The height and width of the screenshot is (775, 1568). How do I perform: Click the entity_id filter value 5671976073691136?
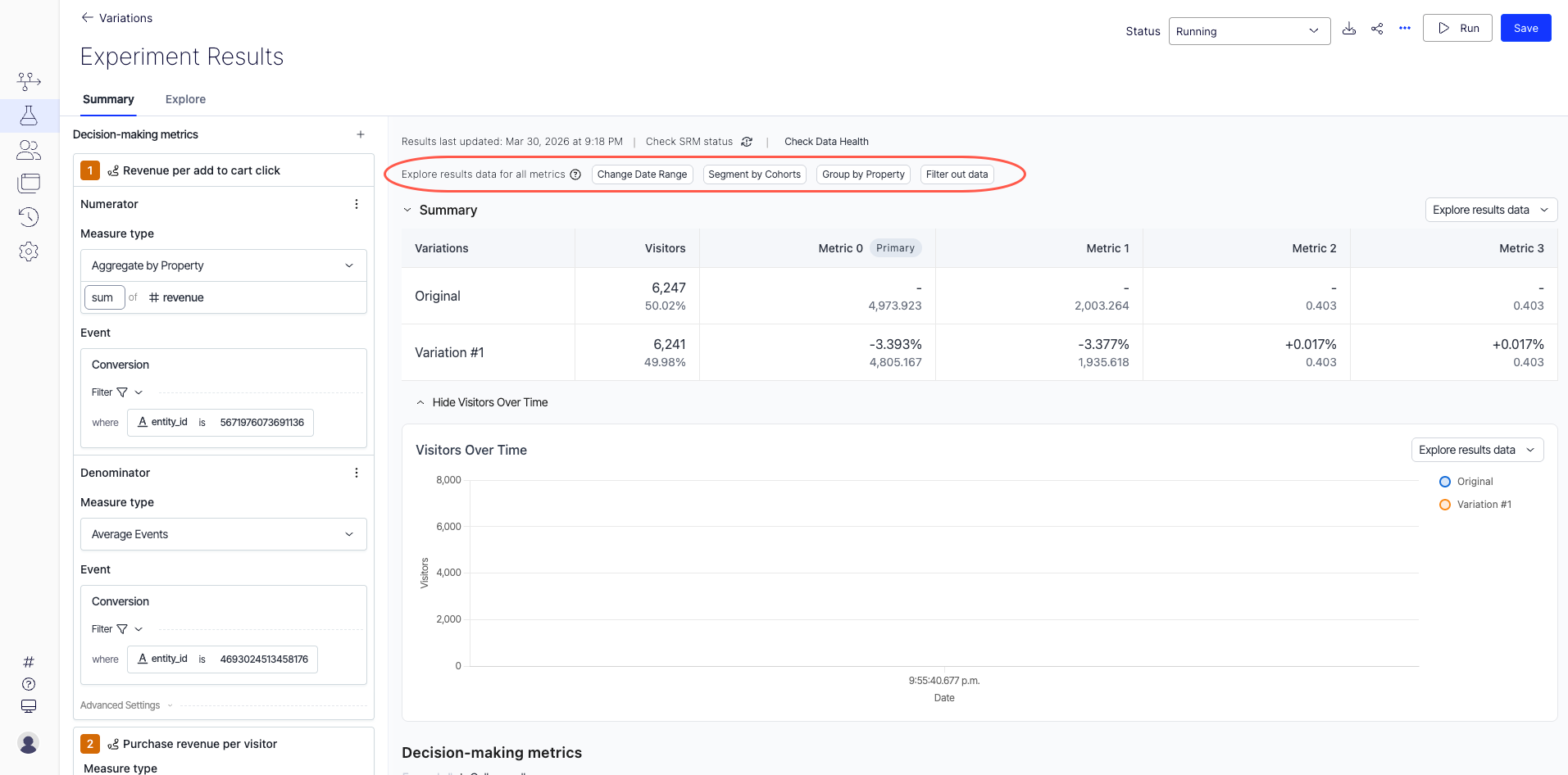261,423
